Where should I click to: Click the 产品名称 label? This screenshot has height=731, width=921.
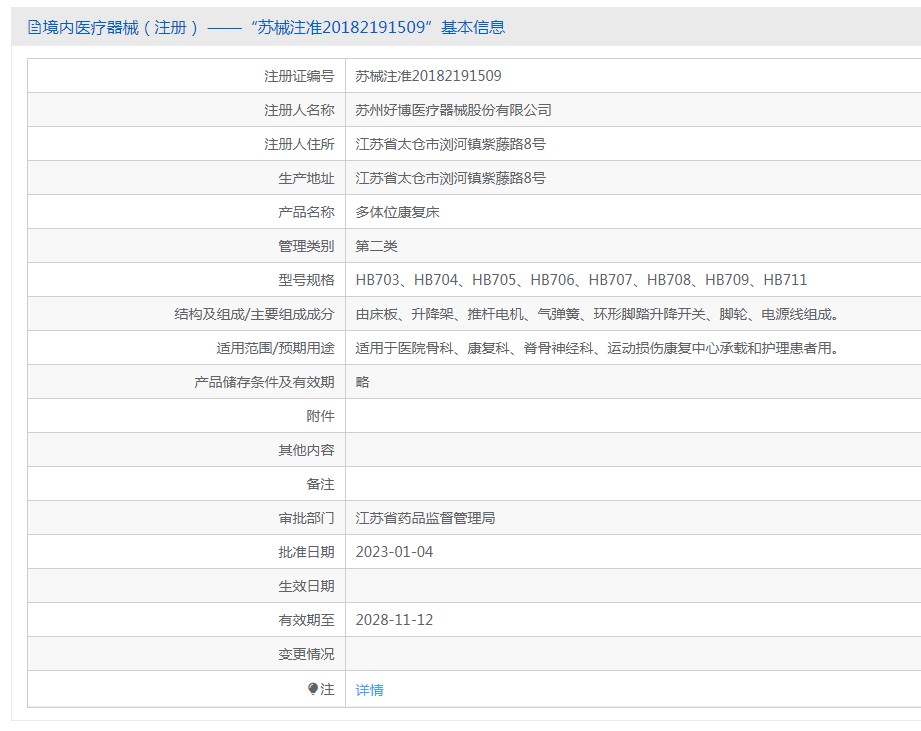pyautogui.click(x=306, y=212)
